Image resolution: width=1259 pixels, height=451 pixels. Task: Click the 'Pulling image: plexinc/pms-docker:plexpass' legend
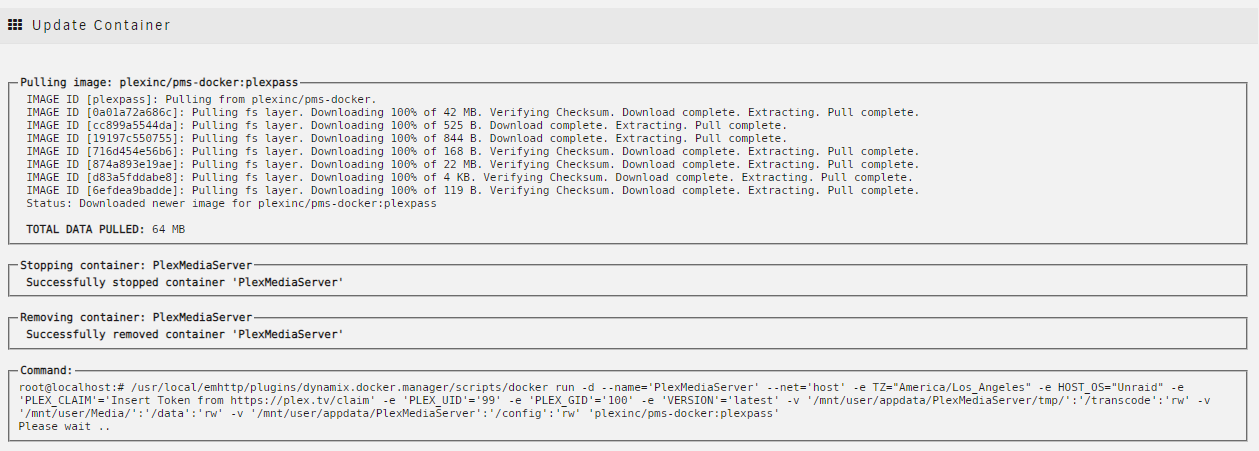point(159,81)
